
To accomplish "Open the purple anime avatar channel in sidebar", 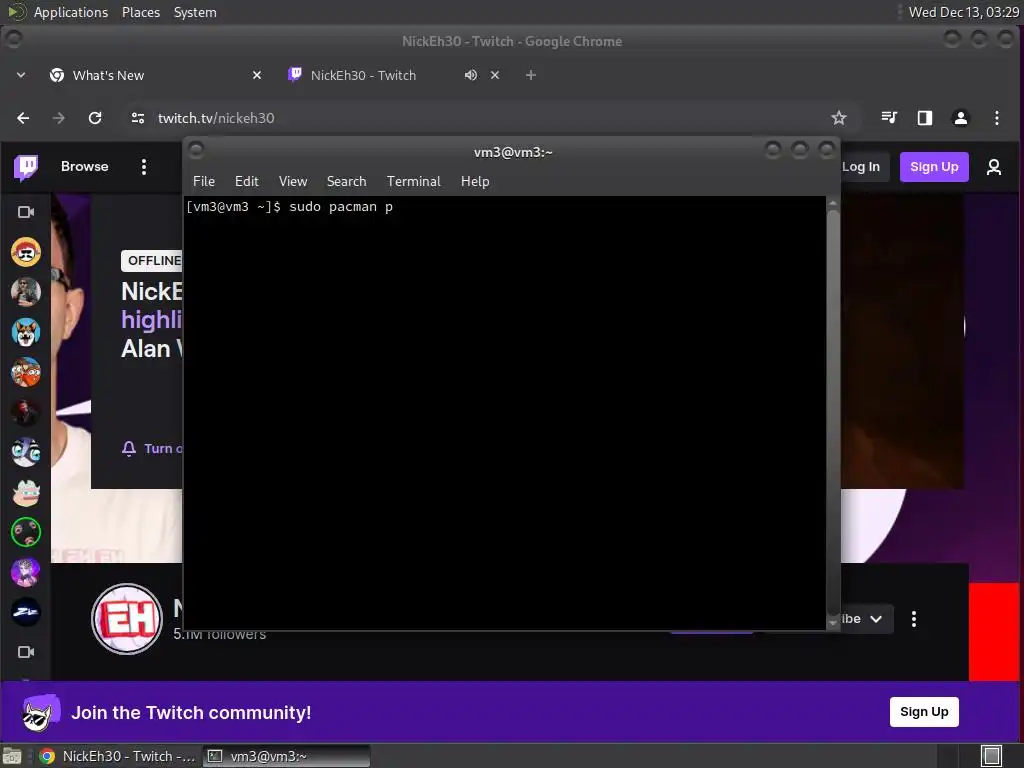I will point(26,572).
